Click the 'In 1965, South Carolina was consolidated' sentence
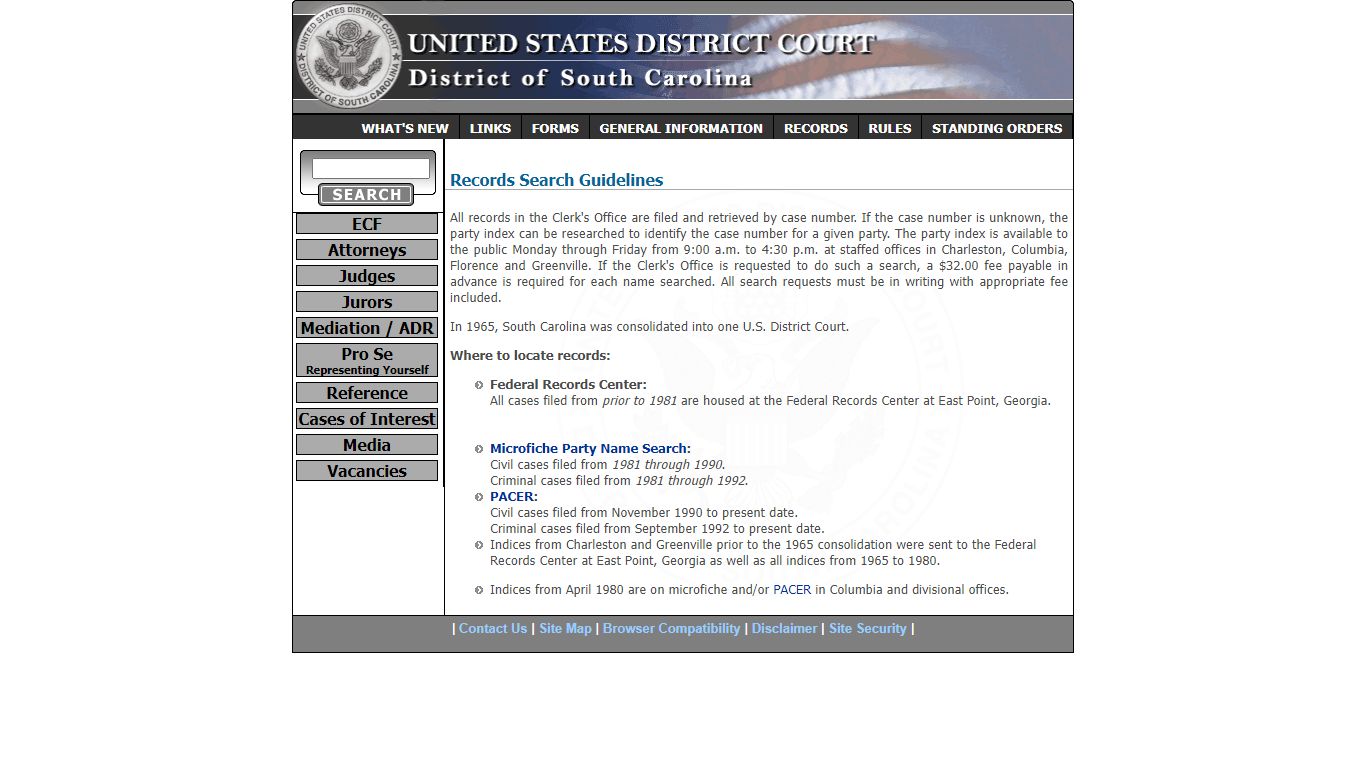The image size is (1366, 768). [649, 326]
